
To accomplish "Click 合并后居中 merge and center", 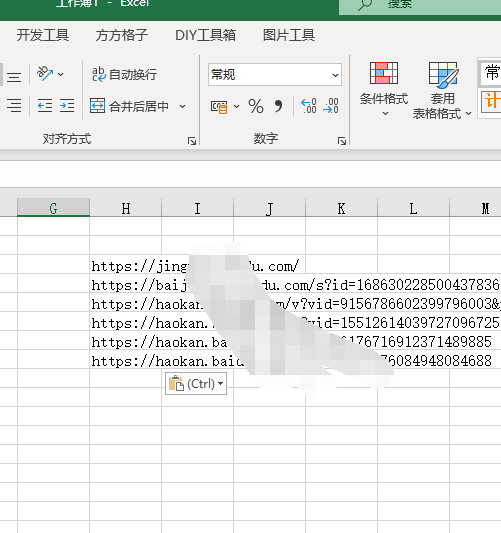I will [129, 106].
